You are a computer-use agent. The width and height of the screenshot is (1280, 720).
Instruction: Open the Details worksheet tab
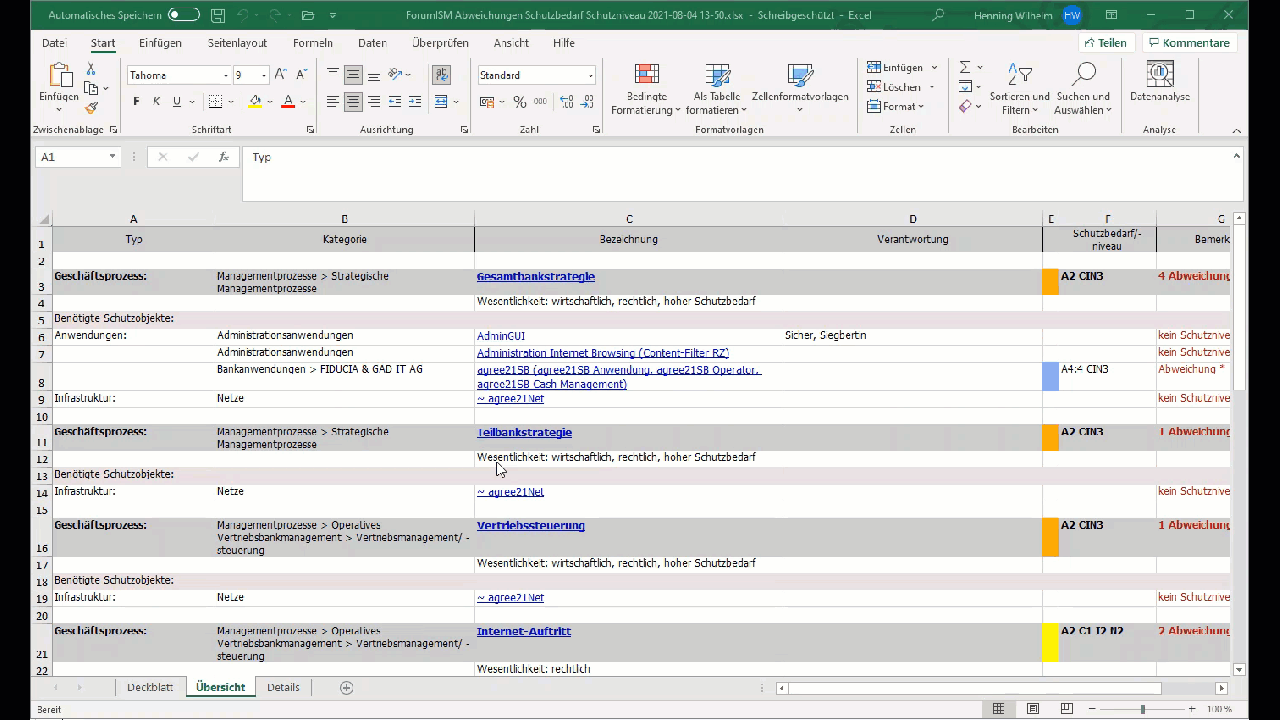[283, 687]
